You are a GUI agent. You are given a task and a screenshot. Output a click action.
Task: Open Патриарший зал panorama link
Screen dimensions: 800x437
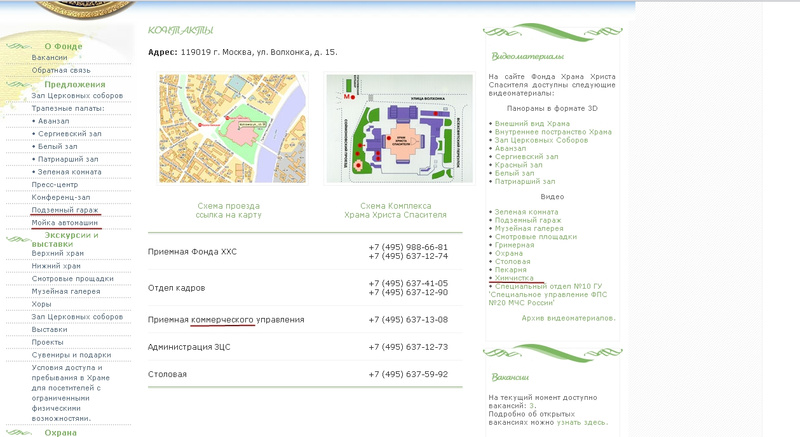tap(525, 182)
